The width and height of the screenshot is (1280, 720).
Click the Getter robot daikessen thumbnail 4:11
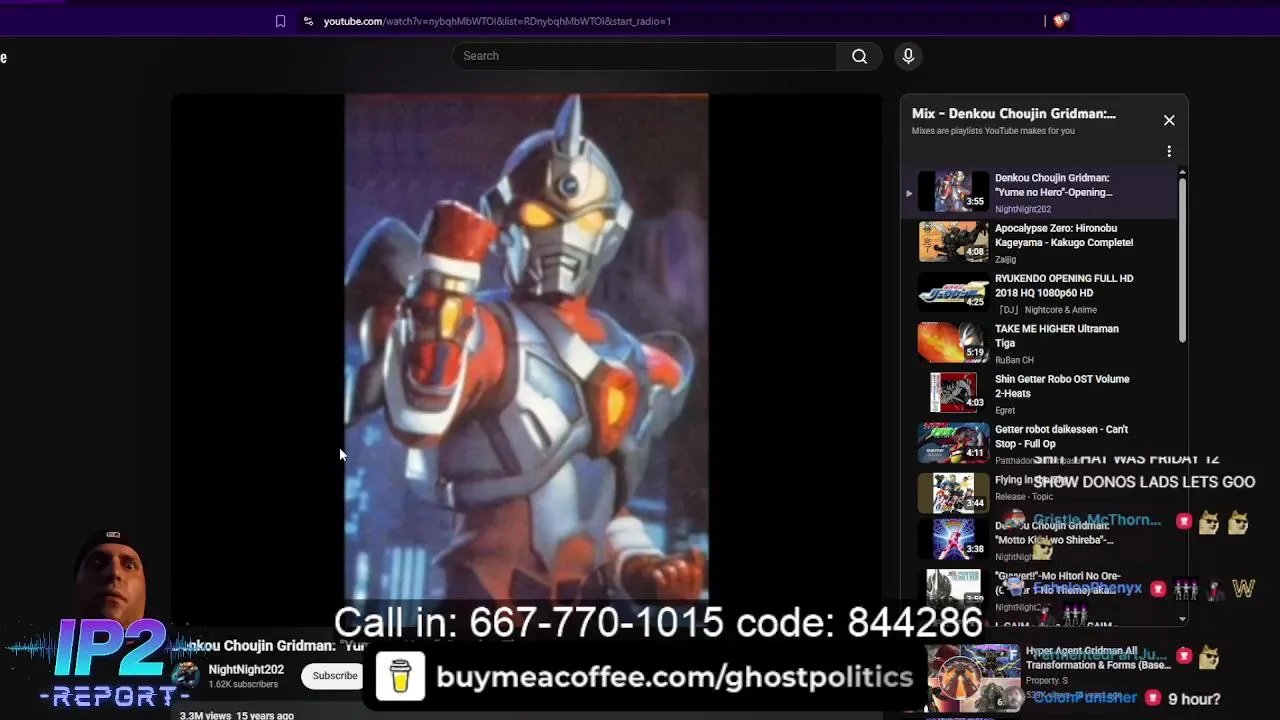coord(953,443)
